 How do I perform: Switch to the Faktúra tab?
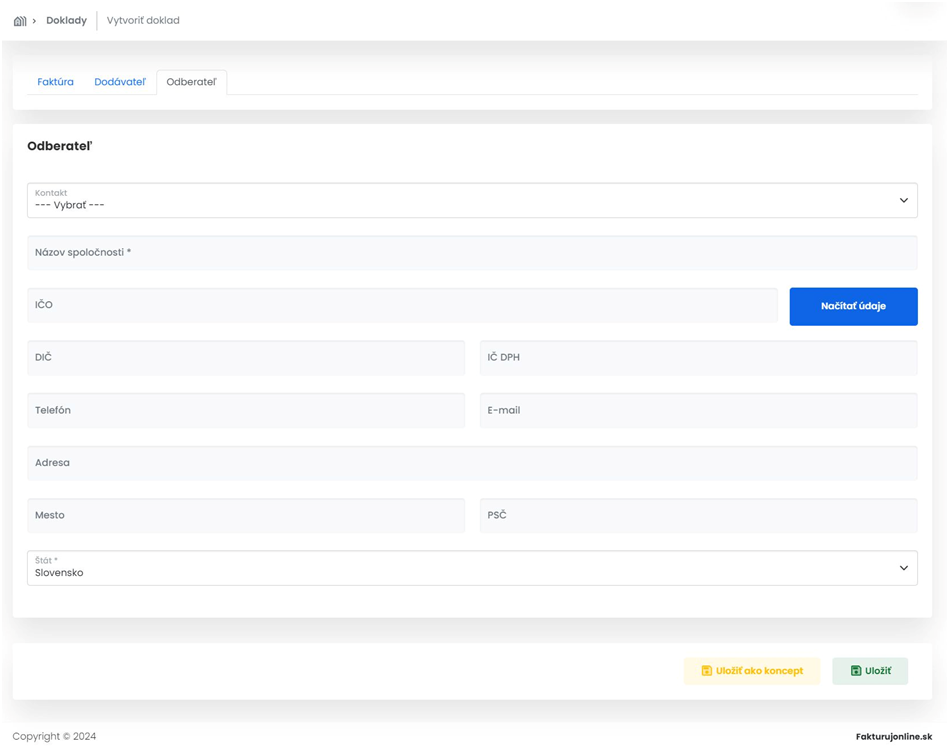coord(55,82)
